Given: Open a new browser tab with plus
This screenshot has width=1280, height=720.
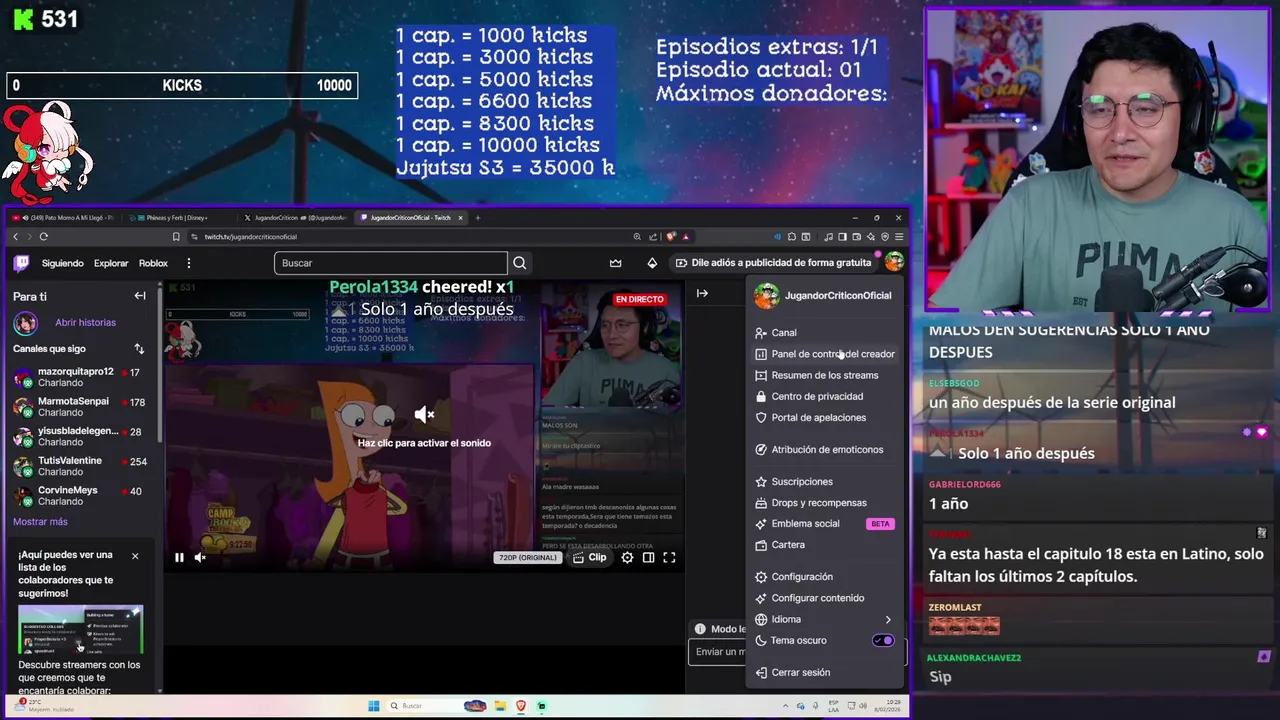Looking at the screenshot, I should [x=478, y=218].
